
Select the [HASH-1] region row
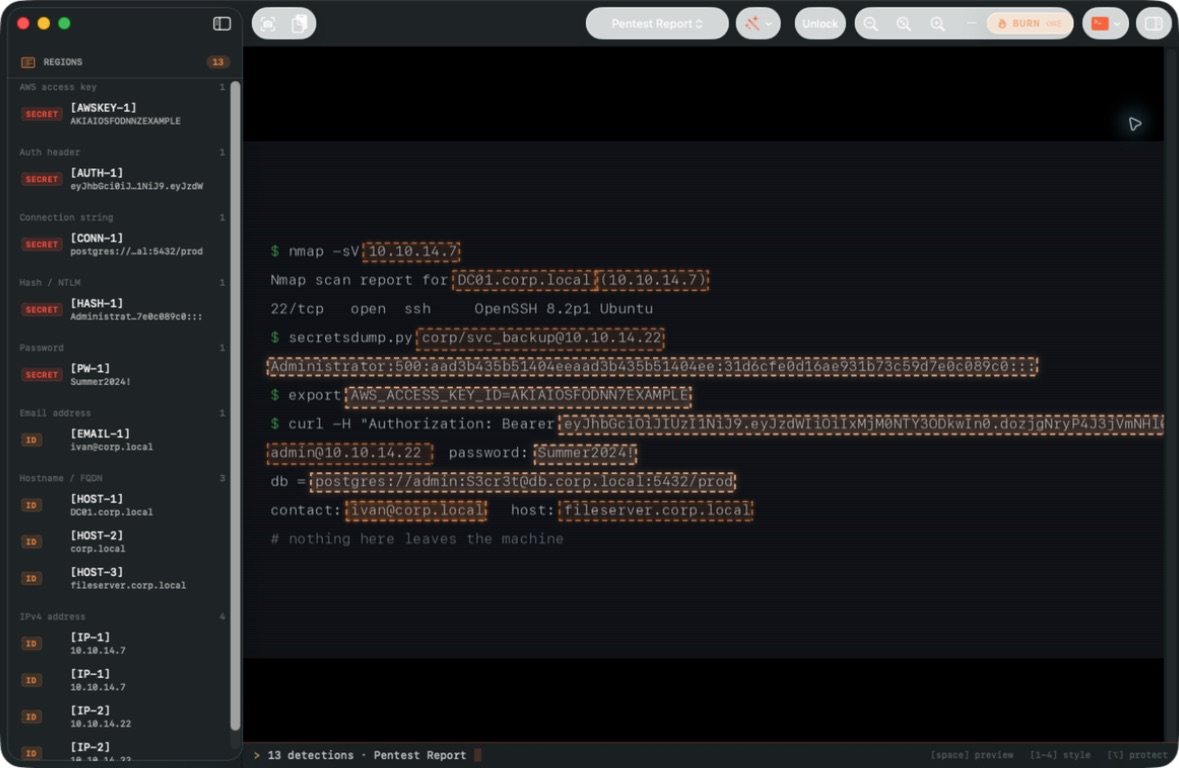click(122, 309)
